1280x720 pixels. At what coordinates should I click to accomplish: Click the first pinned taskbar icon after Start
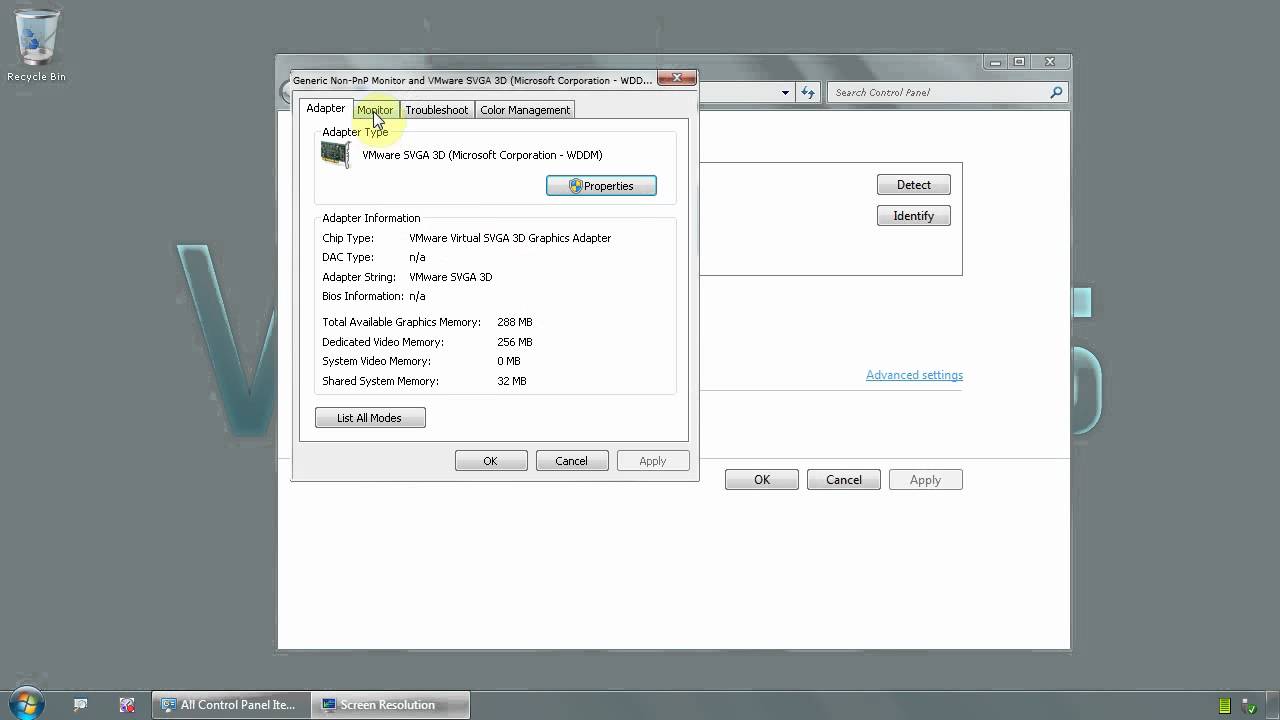point(80,705)
